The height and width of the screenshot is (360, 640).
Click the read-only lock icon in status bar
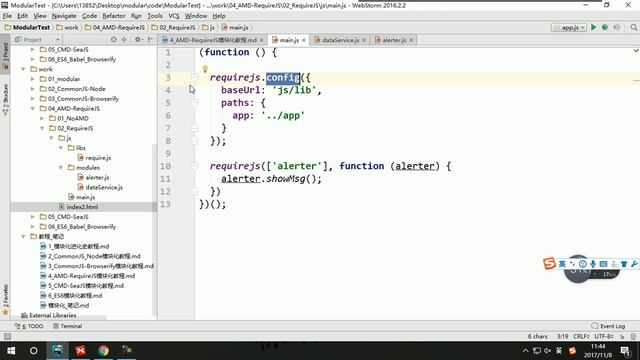point(622,336)
